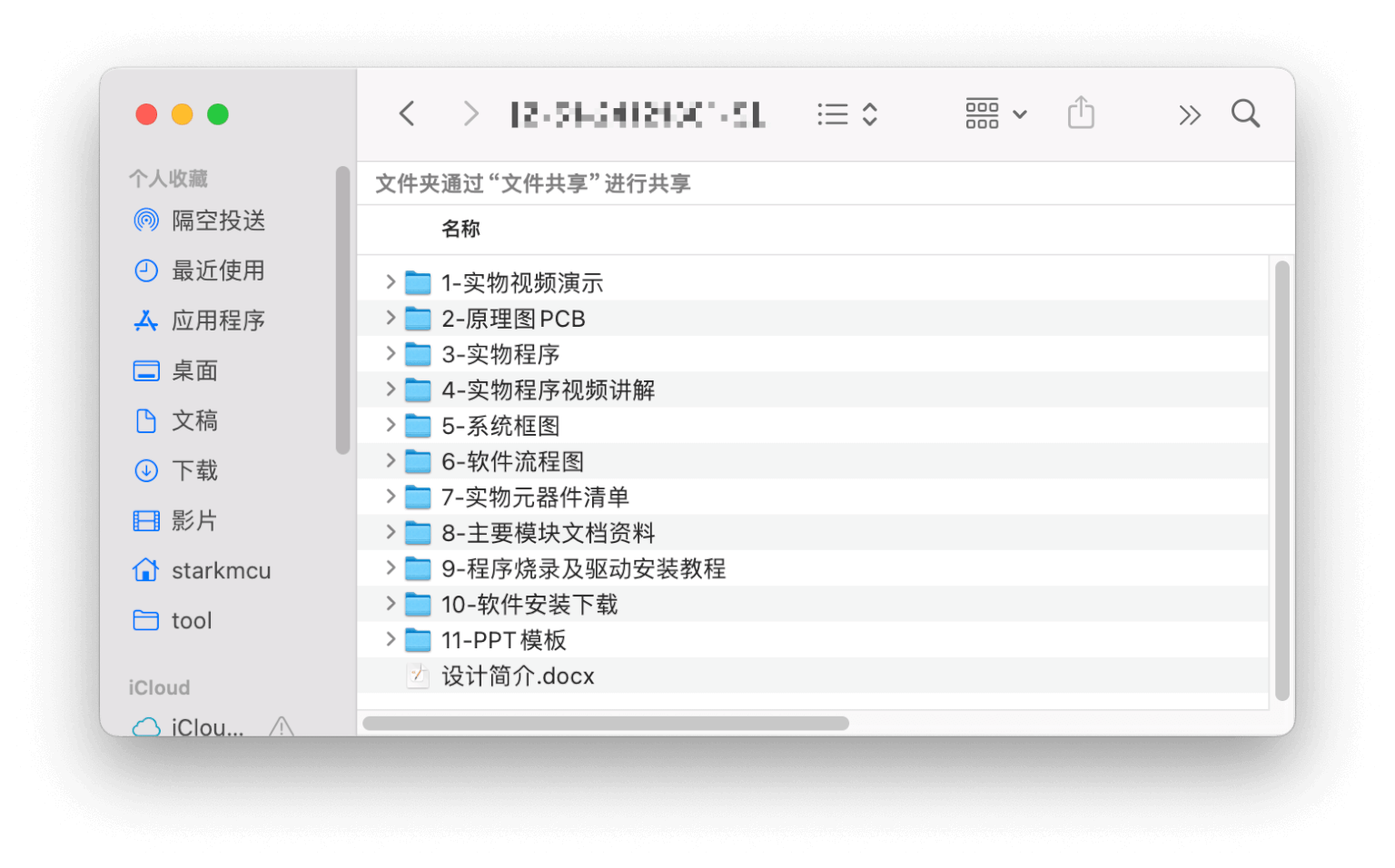Viewport: 1395px width, 868px height.
Task: Go forward with the right arrow
Action: coord(470,113)
